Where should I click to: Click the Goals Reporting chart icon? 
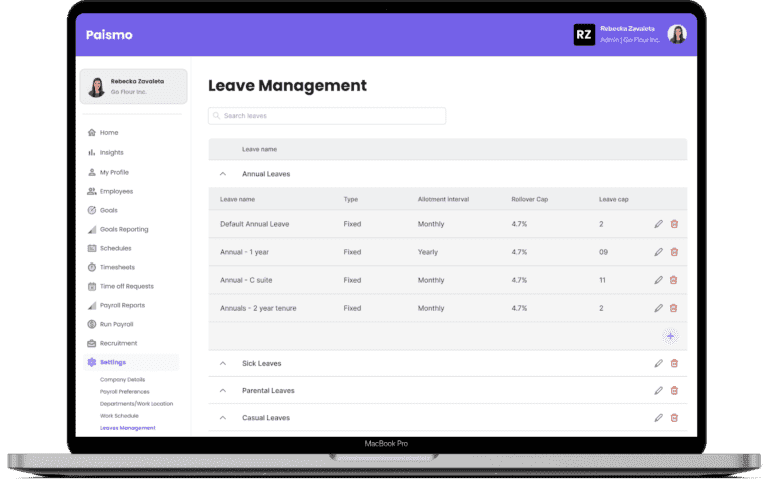(92, 229)
